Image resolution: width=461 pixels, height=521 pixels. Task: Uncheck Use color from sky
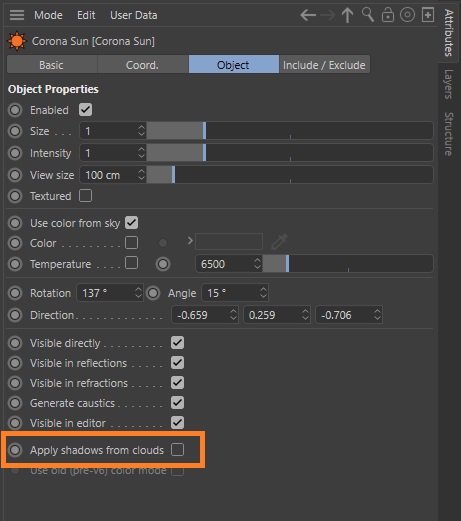point(131,223)
